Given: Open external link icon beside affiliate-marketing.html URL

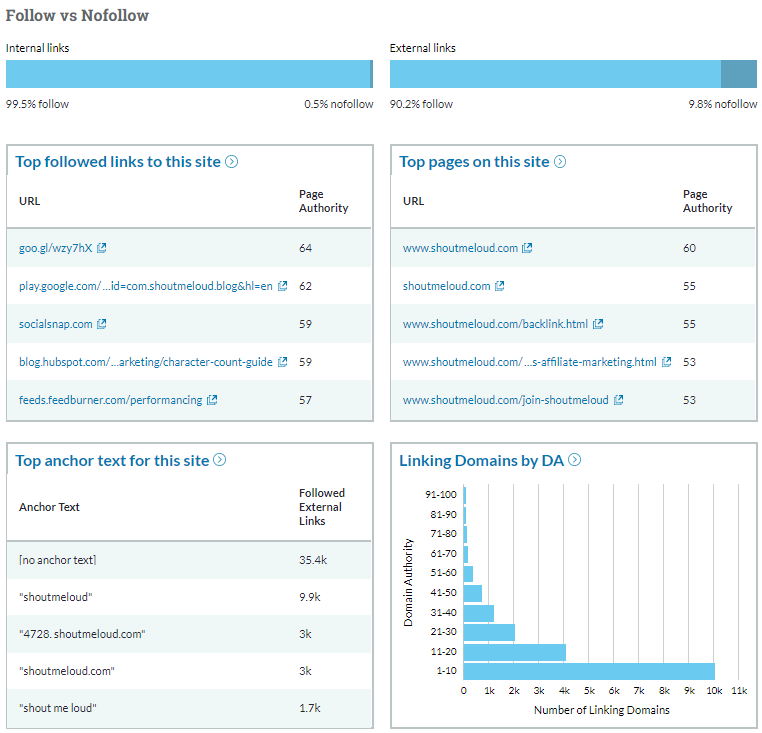Looking at the screenshot, I should [x=667, y=362].
